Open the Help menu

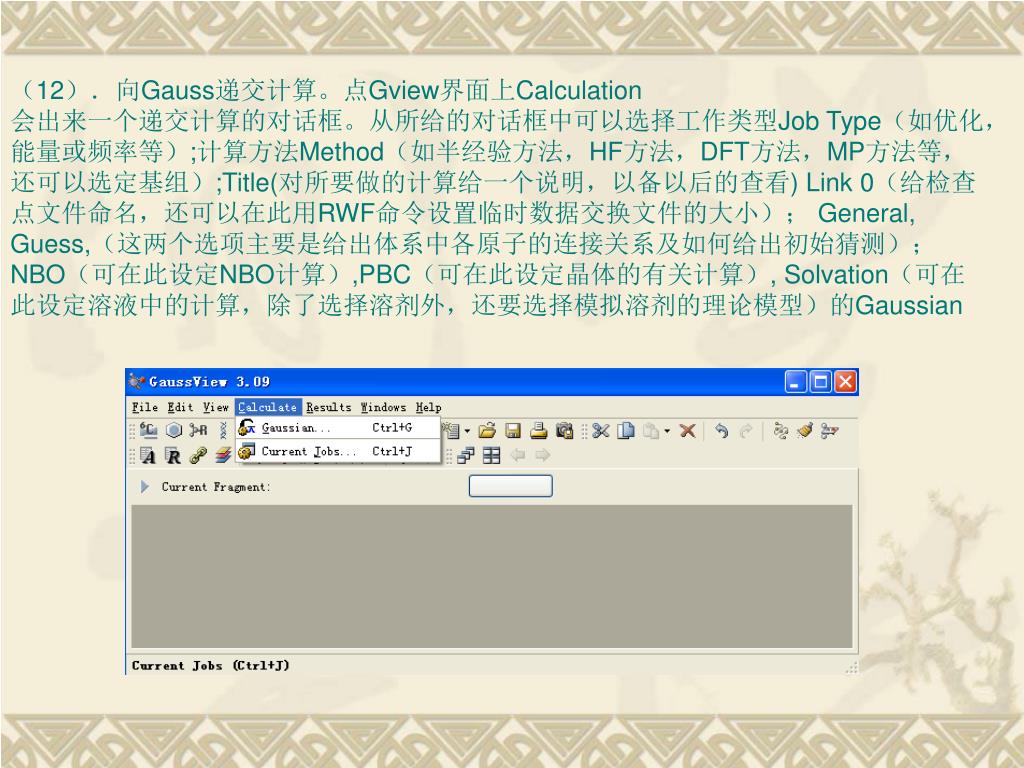coord(428,407)
